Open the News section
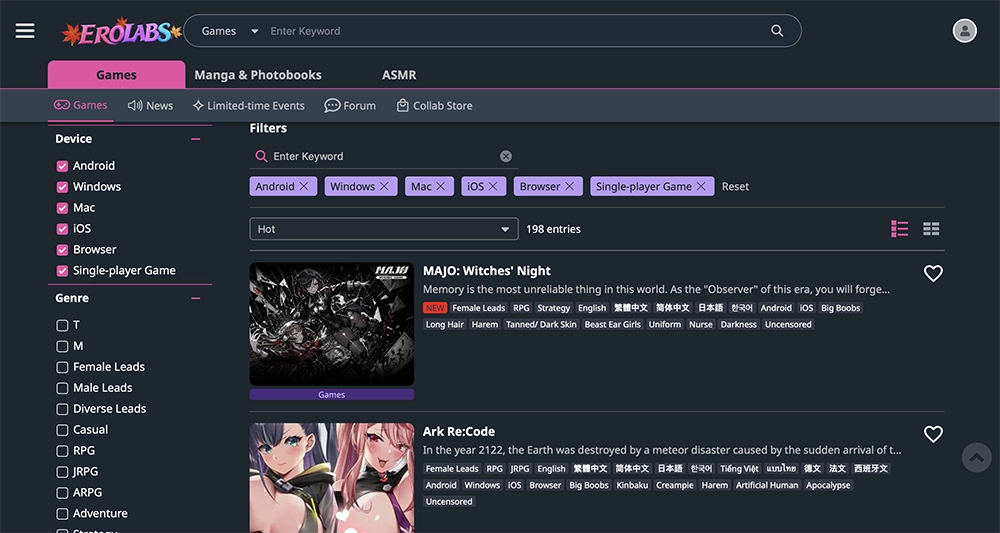Screen dimensions: 1000x533 pos(151,106)
